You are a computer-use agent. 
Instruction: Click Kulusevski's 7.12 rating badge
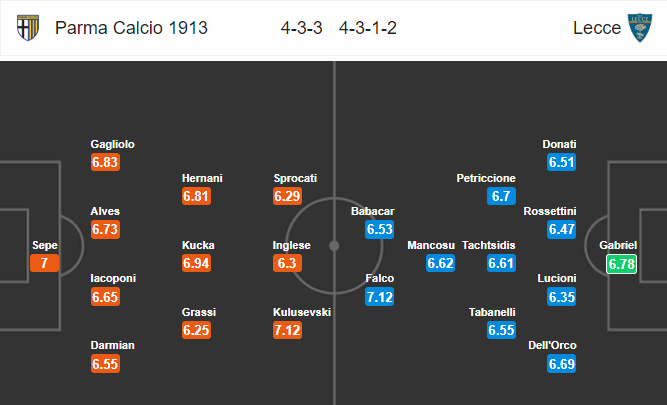click(288, 330)
